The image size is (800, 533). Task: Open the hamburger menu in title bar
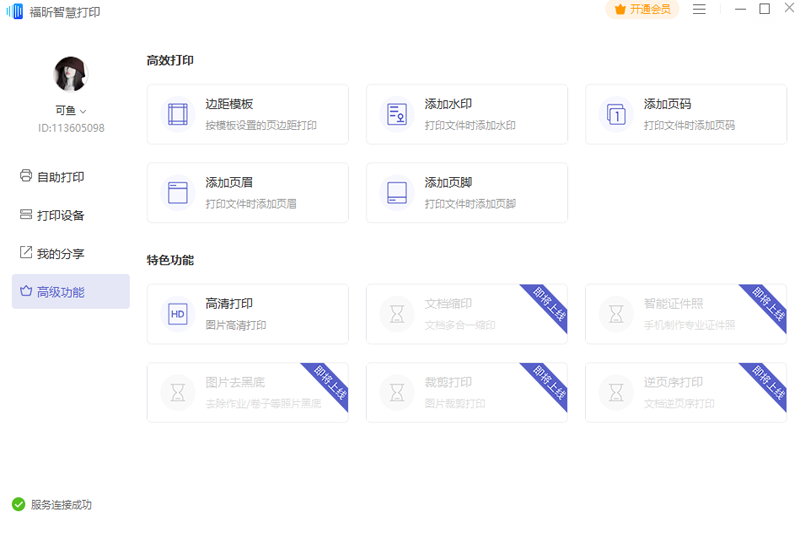pyautogui.click(x=699, y=9)
